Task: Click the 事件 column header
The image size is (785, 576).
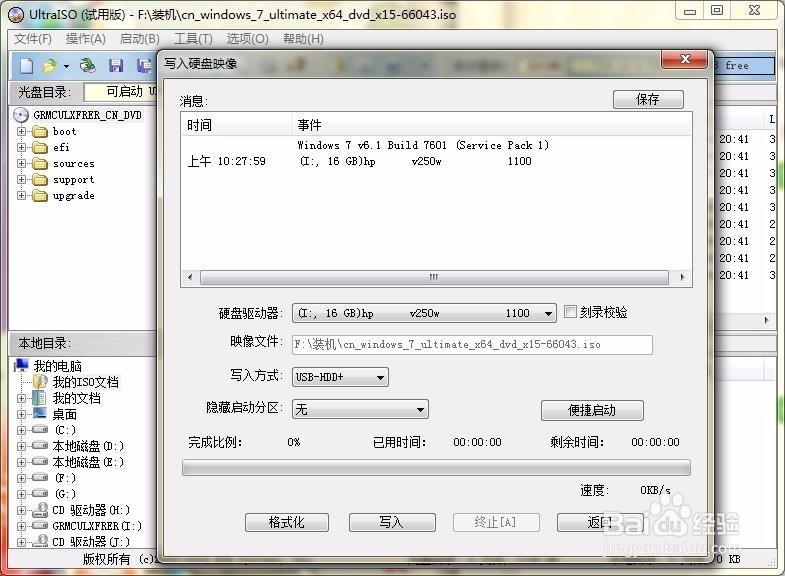Action: pyautogui.click(x=492, y=125)
